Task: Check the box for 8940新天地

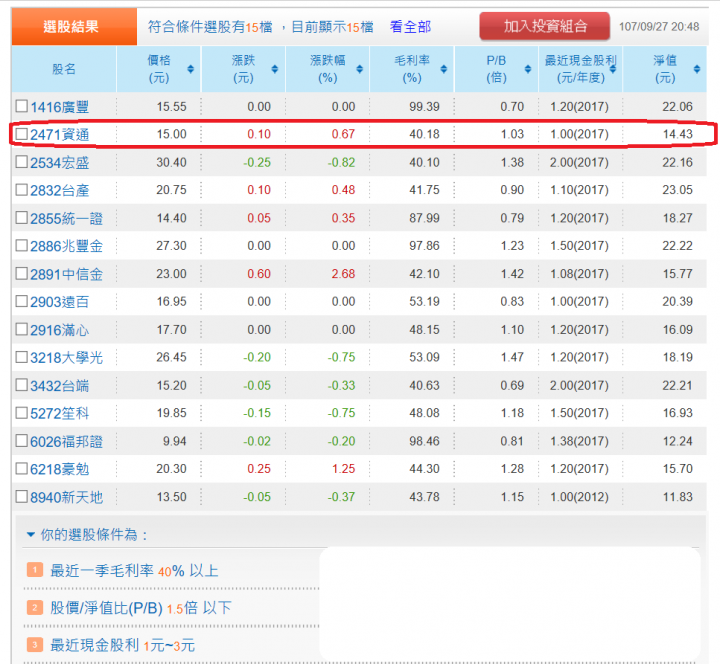Action: 22,496
